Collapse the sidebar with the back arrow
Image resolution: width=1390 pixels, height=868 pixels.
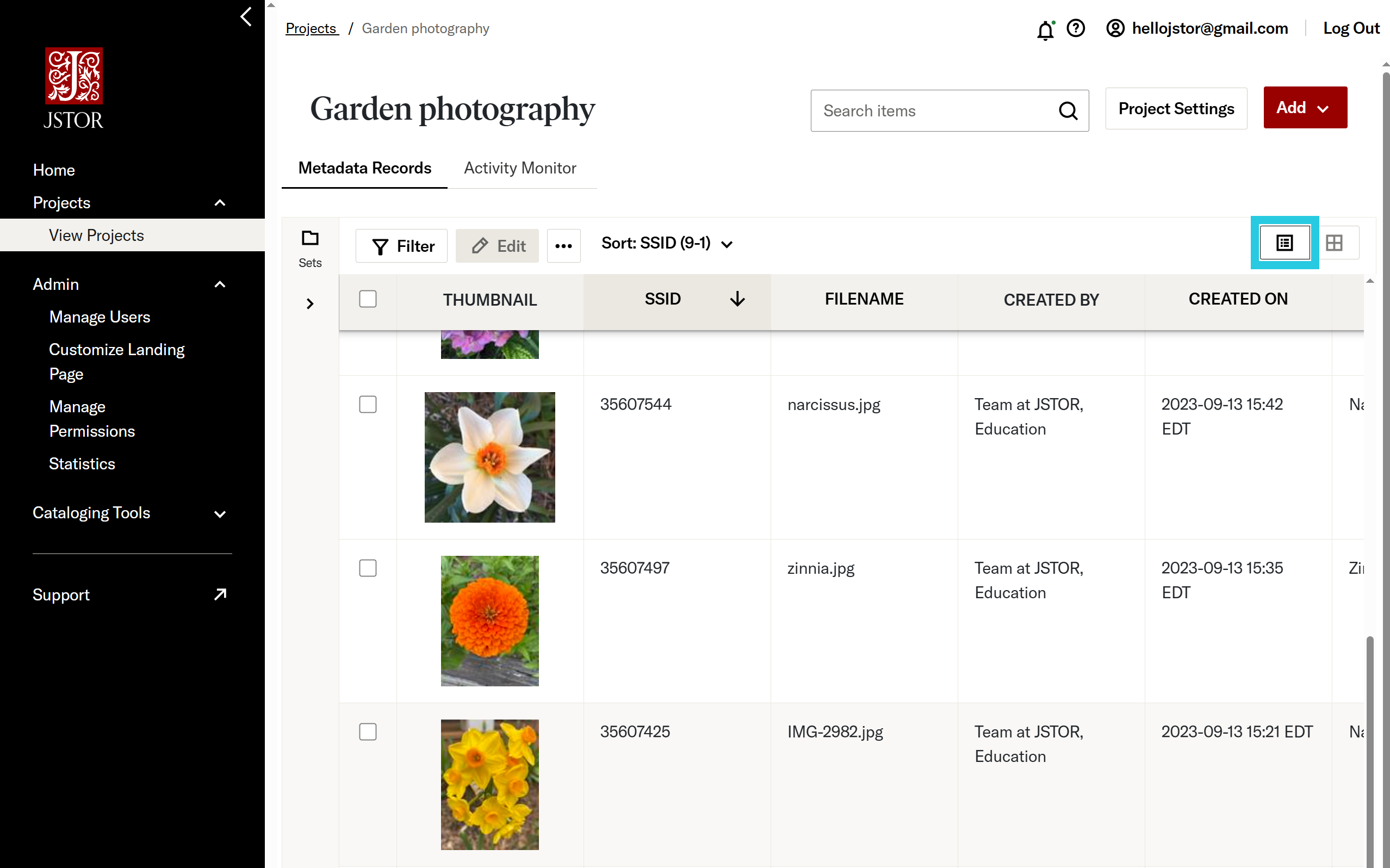click(246, 16)
